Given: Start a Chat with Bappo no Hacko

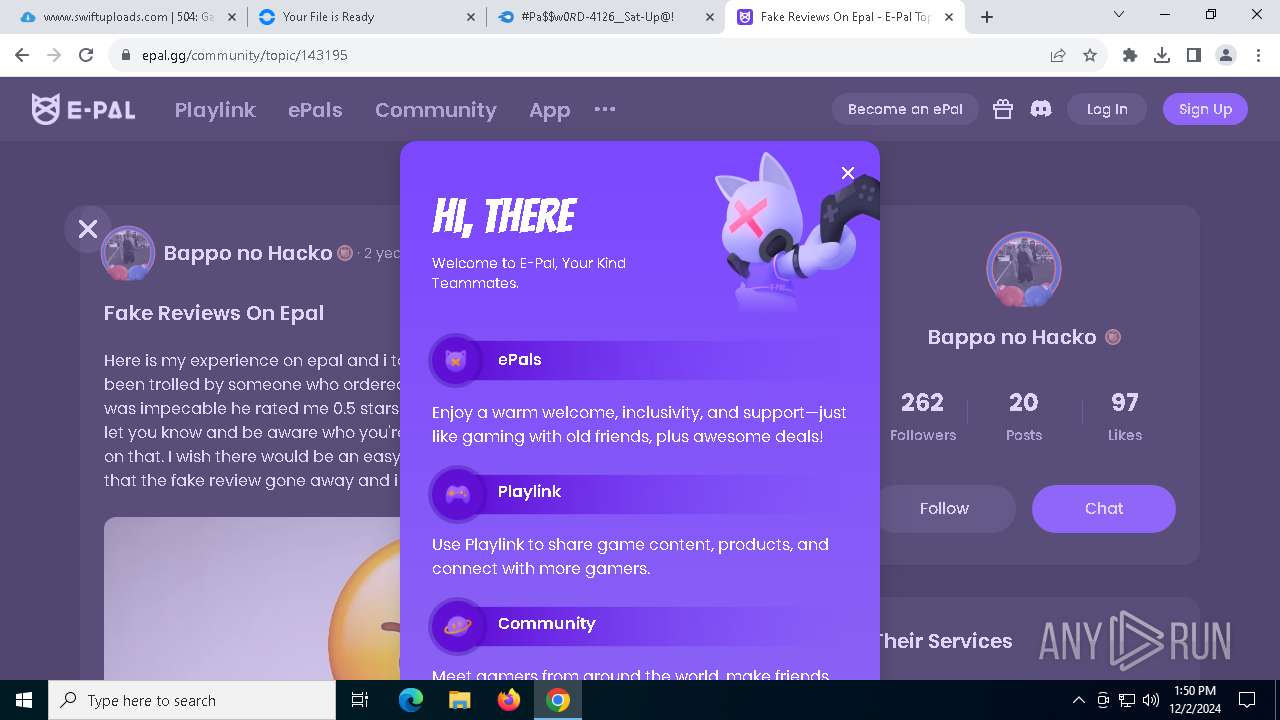Looking at the screenshot, I should (x=1104, y=508).
